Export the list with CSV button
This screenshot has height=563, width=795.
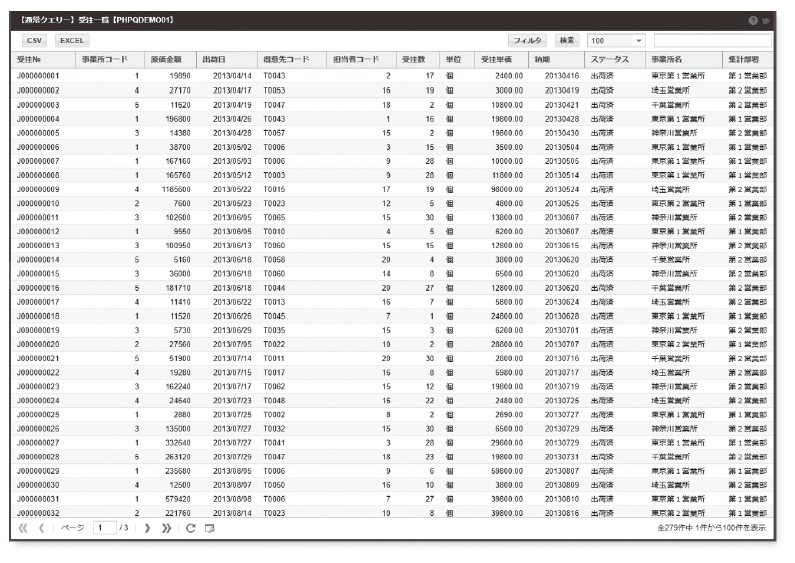click(34, 41)
